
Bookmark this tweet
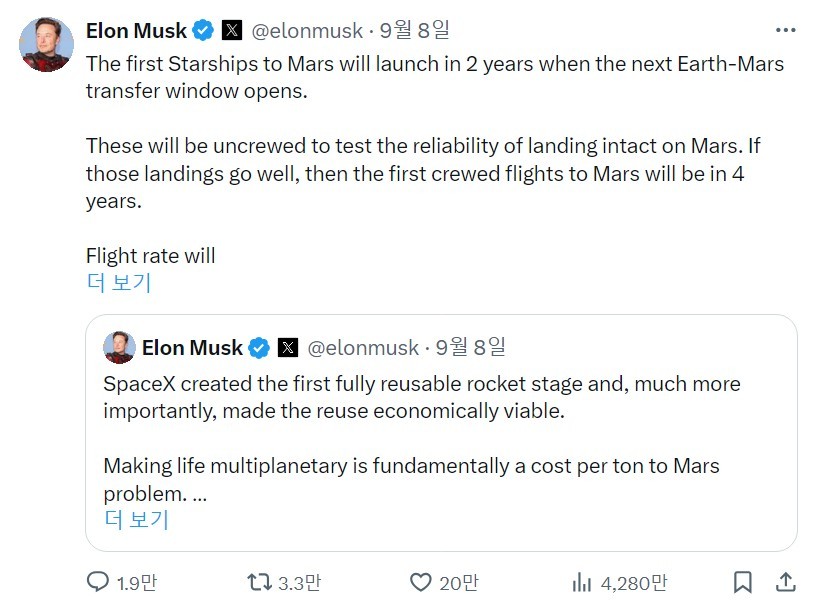(743, 582)
